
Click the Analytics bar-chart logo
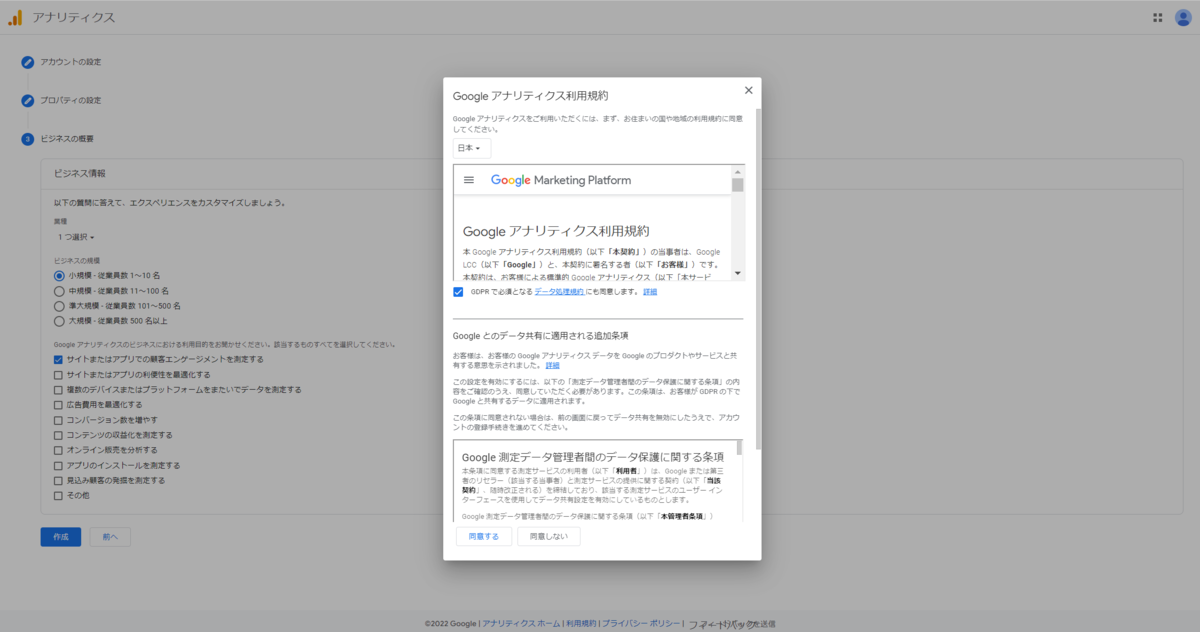(x=15, y=17)
